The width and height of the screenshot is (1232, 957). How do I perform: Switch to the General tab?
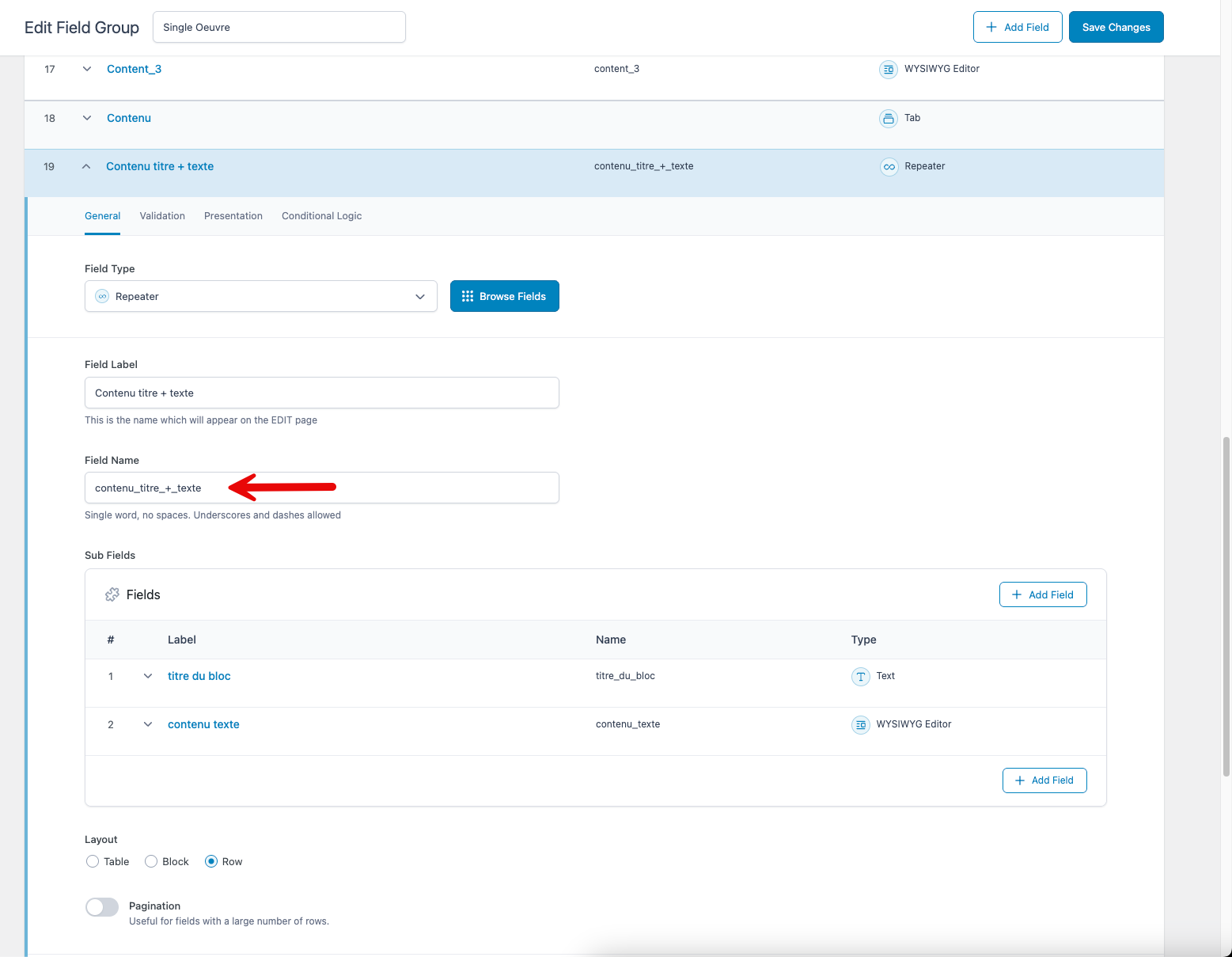[x=103, y=216]
